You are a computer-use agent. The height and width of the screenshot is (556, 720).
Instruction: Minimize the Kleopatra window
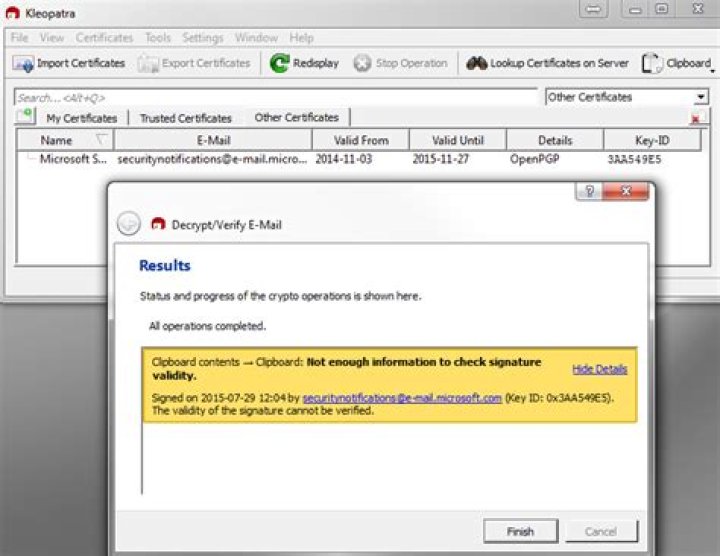tap(635, 9)
